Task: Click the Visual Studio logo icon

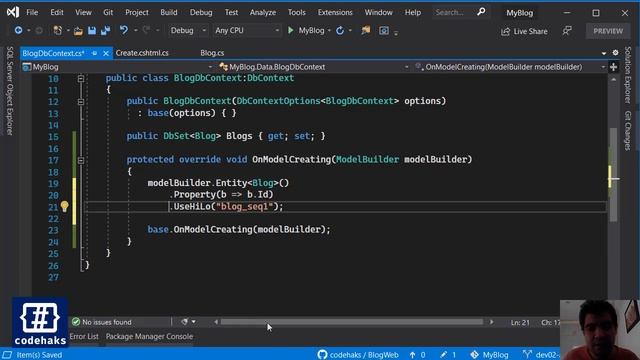Action: pos(13,12)
